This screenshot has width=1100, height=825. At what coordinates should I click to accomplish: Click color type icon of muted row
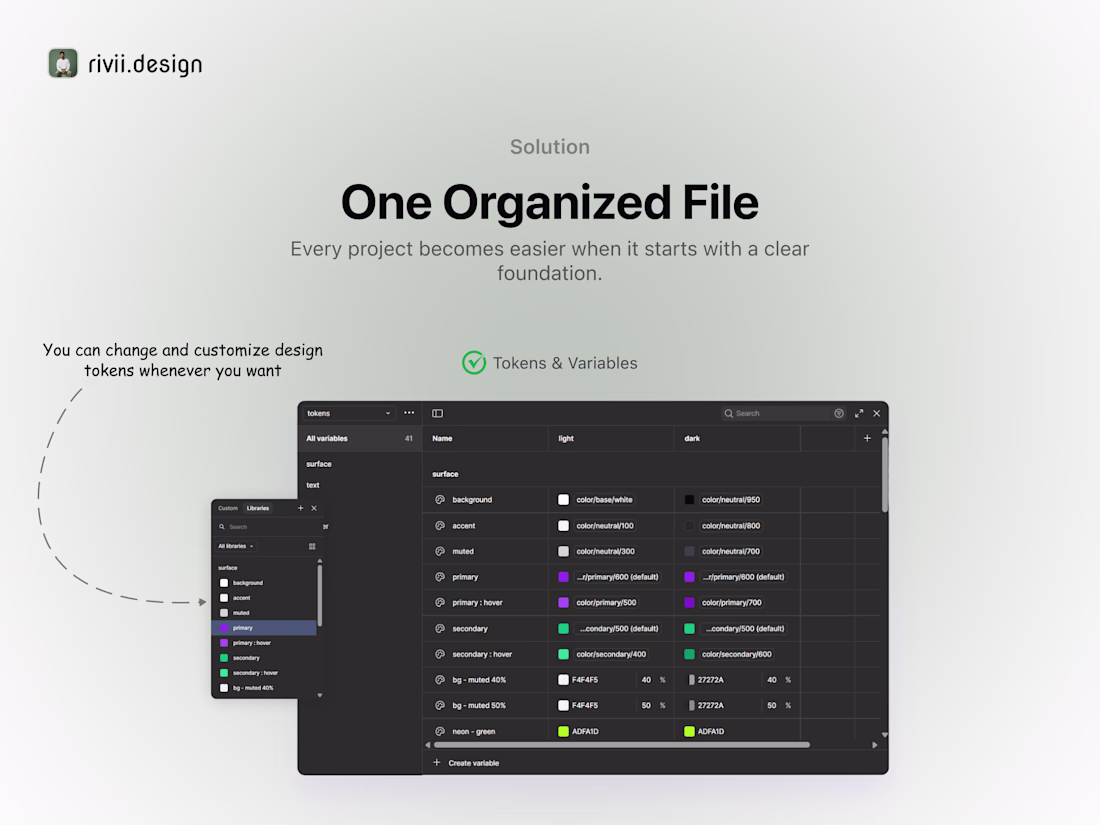440,551
